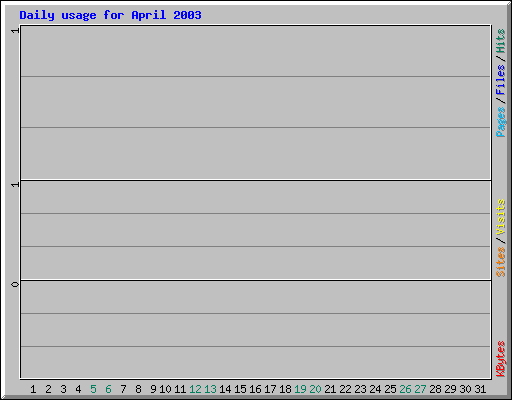This screenshot has height=400, width=512.
Task: Click day 7 on the x-axis
Action: pyautogui.click(x=123, y=389)
